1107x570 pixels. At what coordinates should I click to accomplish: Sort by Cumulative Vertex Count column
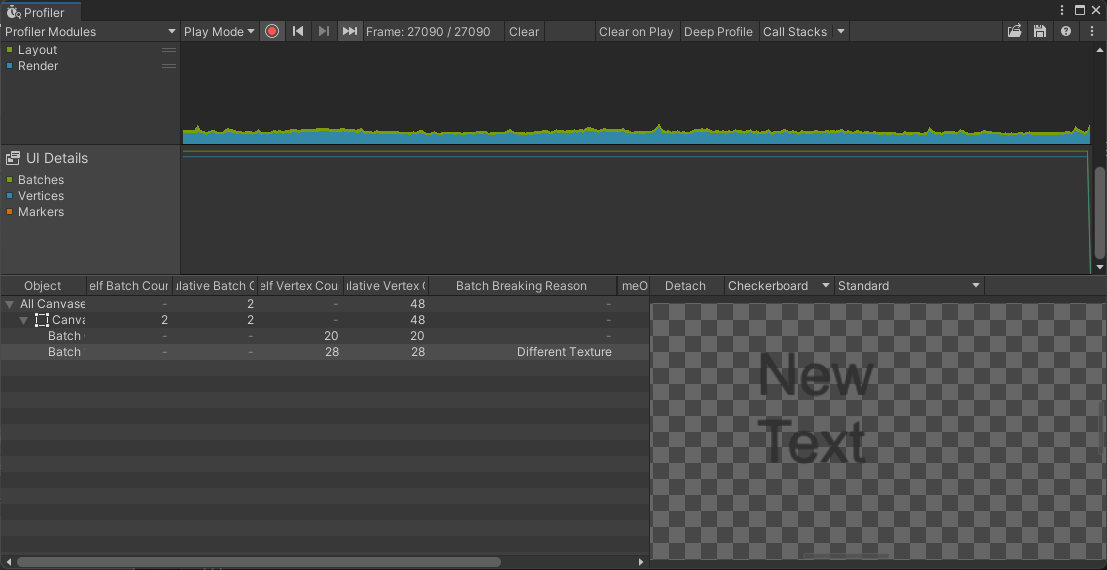tap(386, 286)
